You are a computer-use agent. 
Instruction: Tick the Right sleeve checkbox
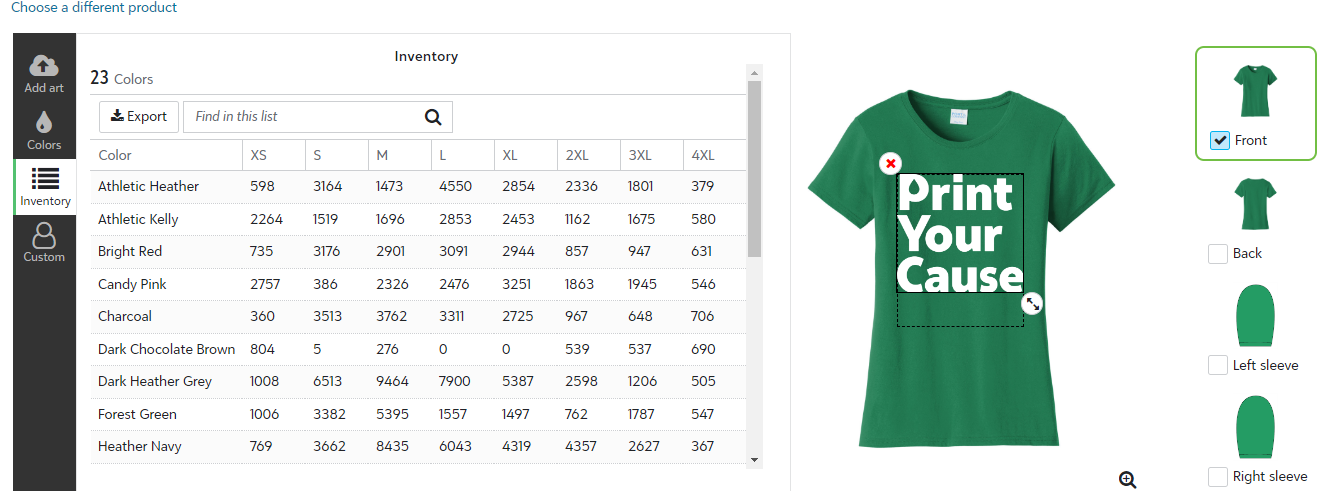(1218, 477)
